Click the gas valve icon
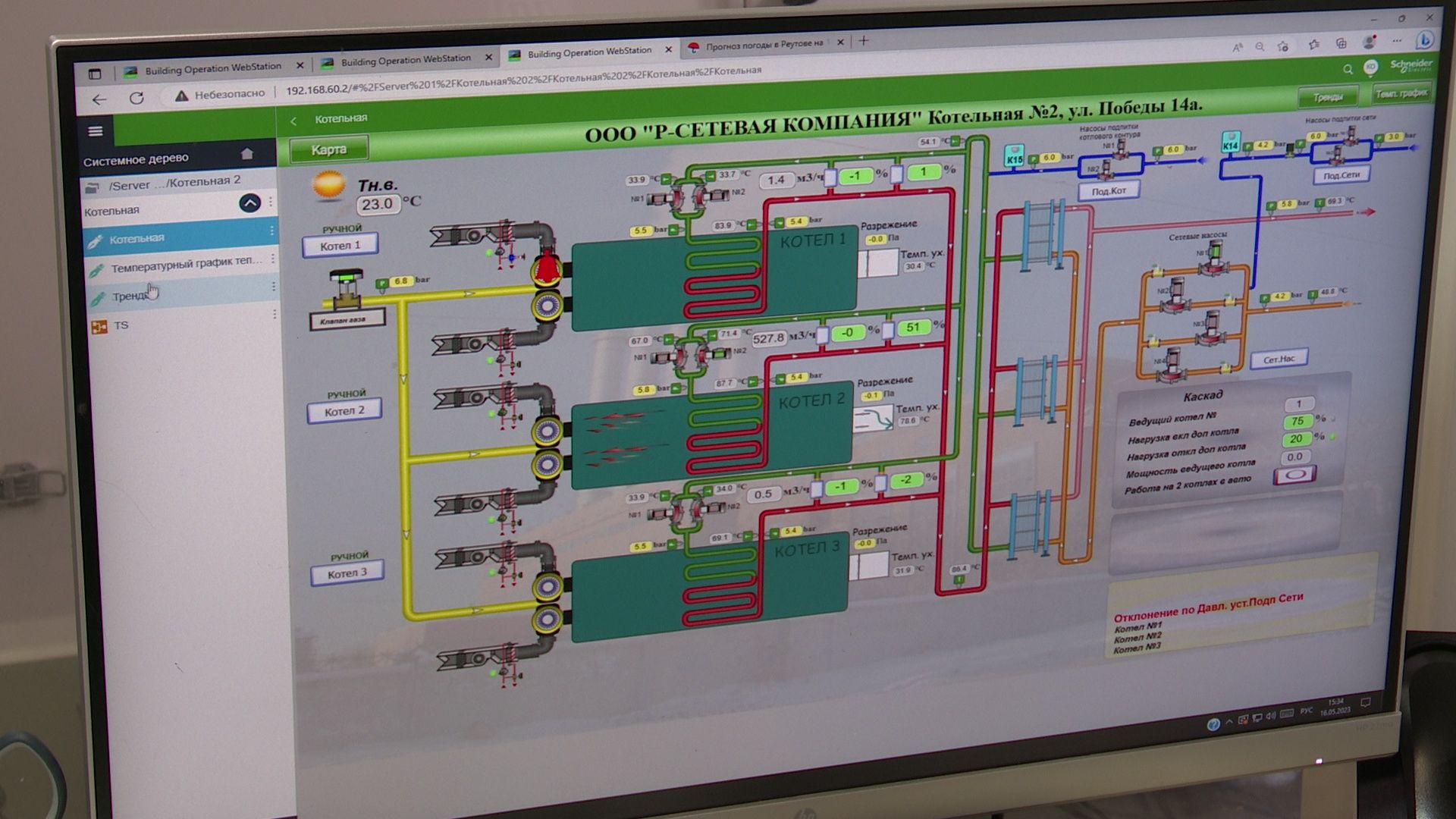This screenshot has width=1456, height=819. pyautogui.click(x=347, y=290)
